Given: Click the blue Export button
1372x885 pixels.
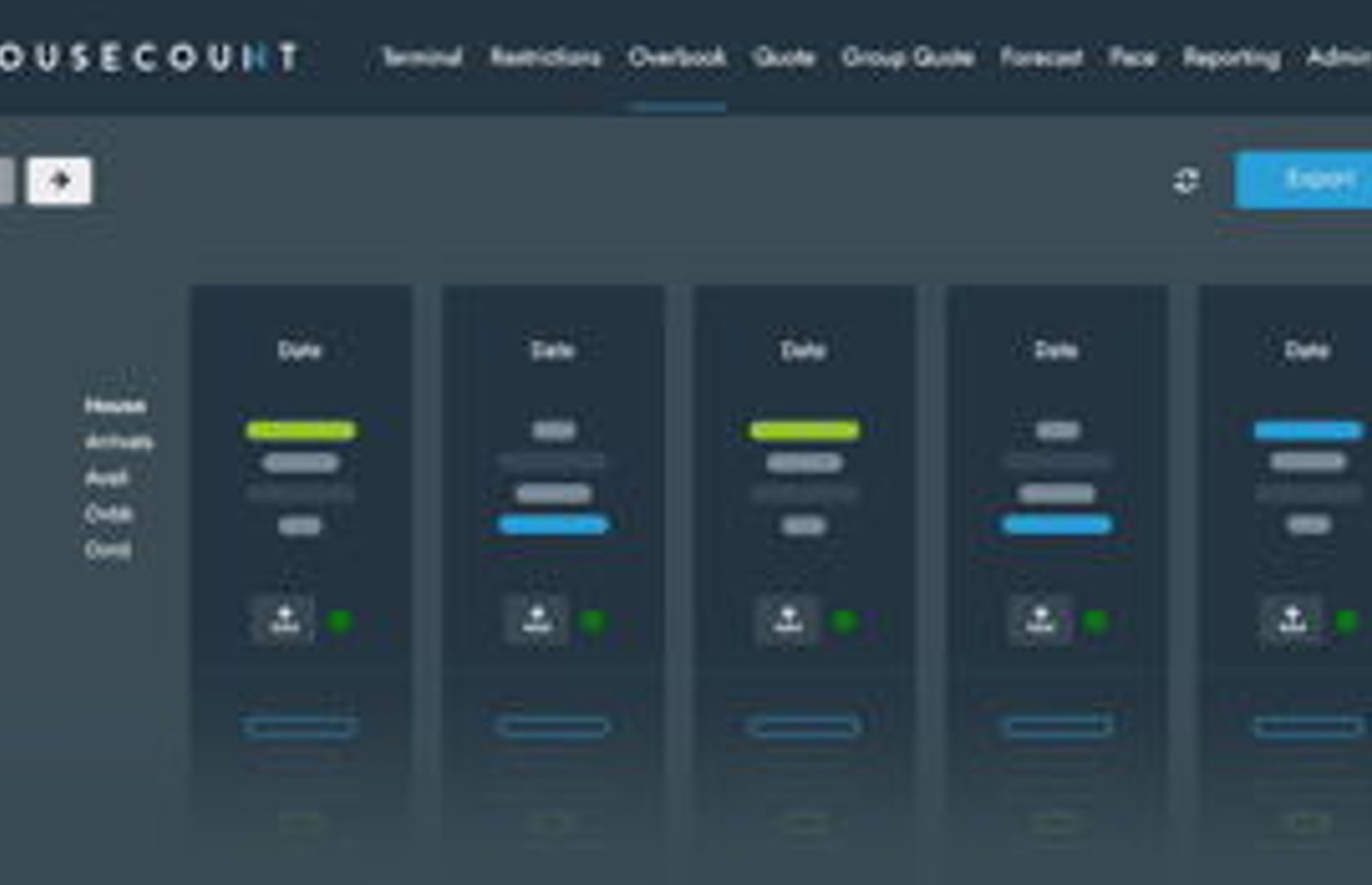Looking at the screenshot, I should tap(1303, 180).
